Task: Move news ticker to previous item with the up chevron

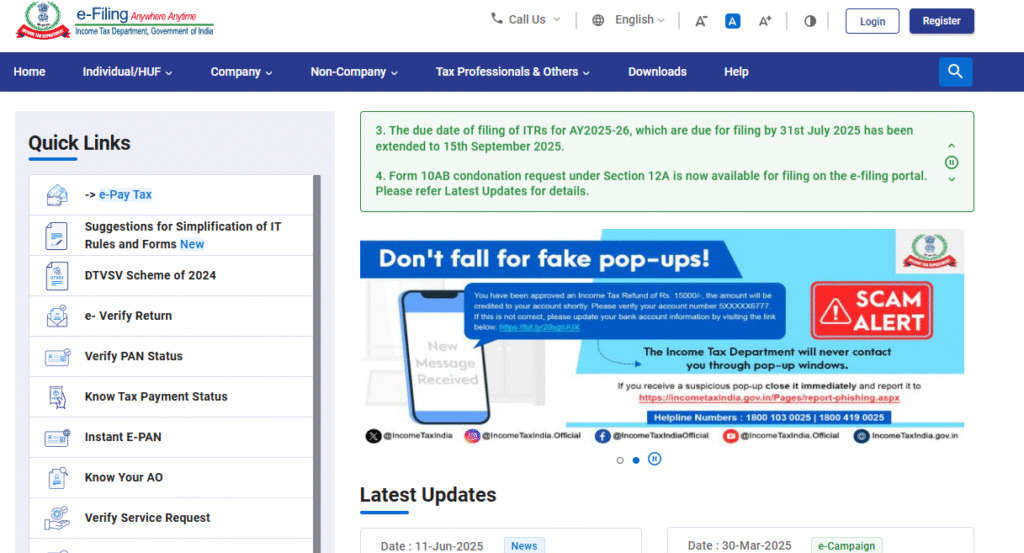Action: (952, 146)
